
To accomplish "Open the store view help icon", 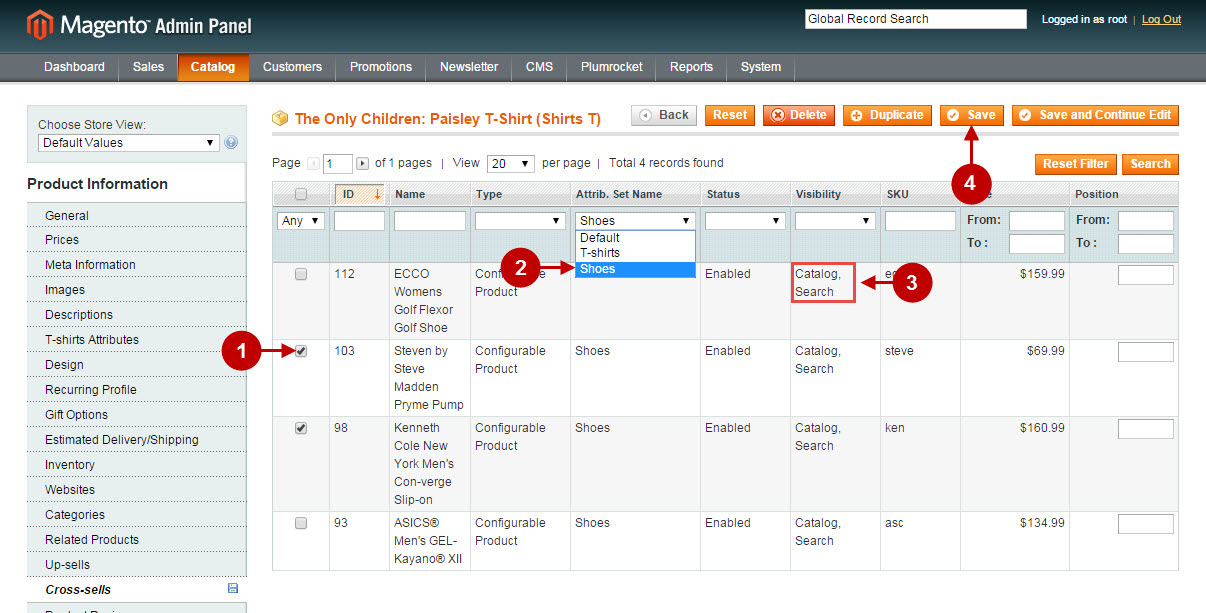I will point(231,143).
